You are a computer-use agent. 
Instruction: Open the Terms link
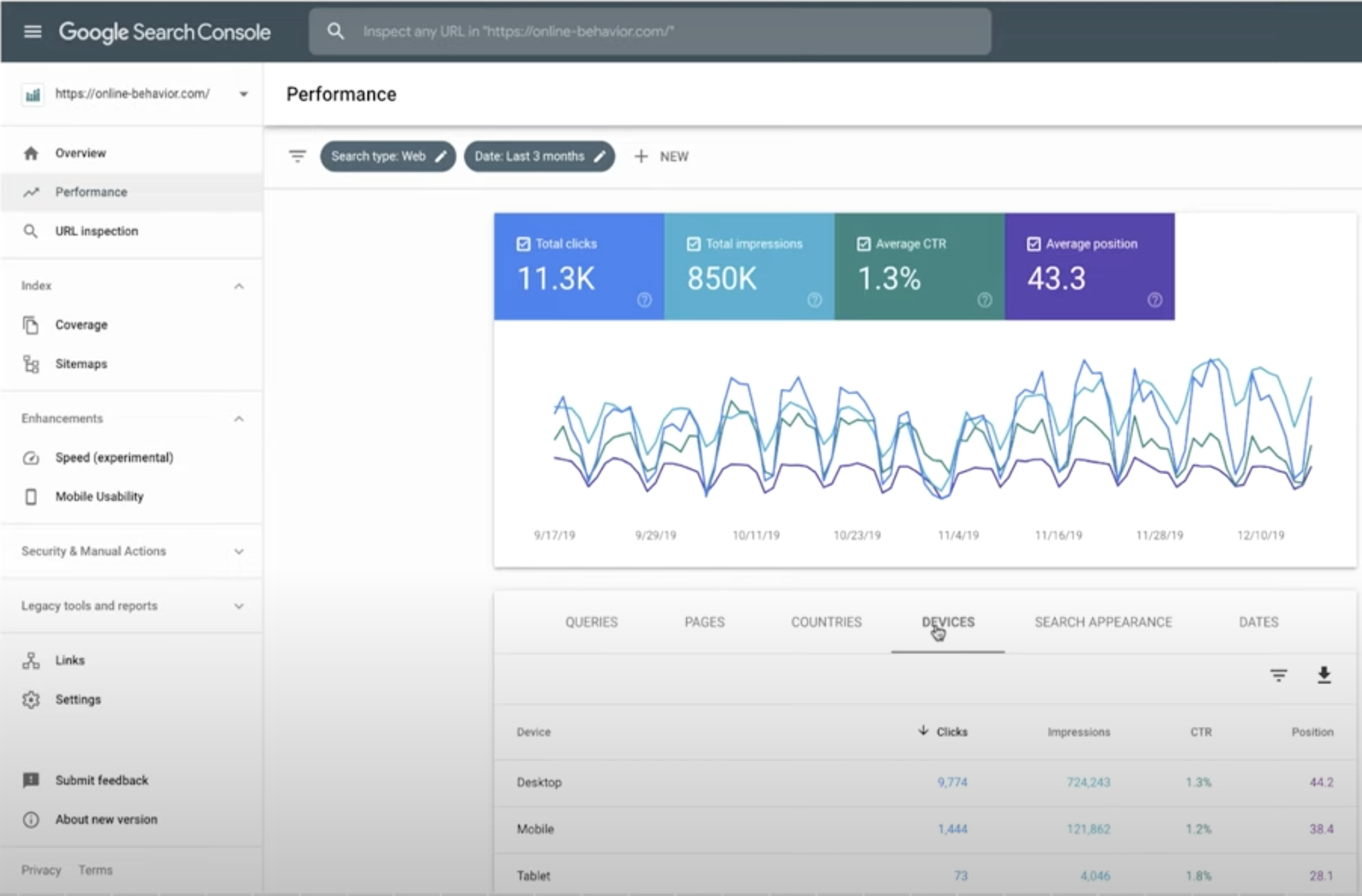[x=95, y=871]
